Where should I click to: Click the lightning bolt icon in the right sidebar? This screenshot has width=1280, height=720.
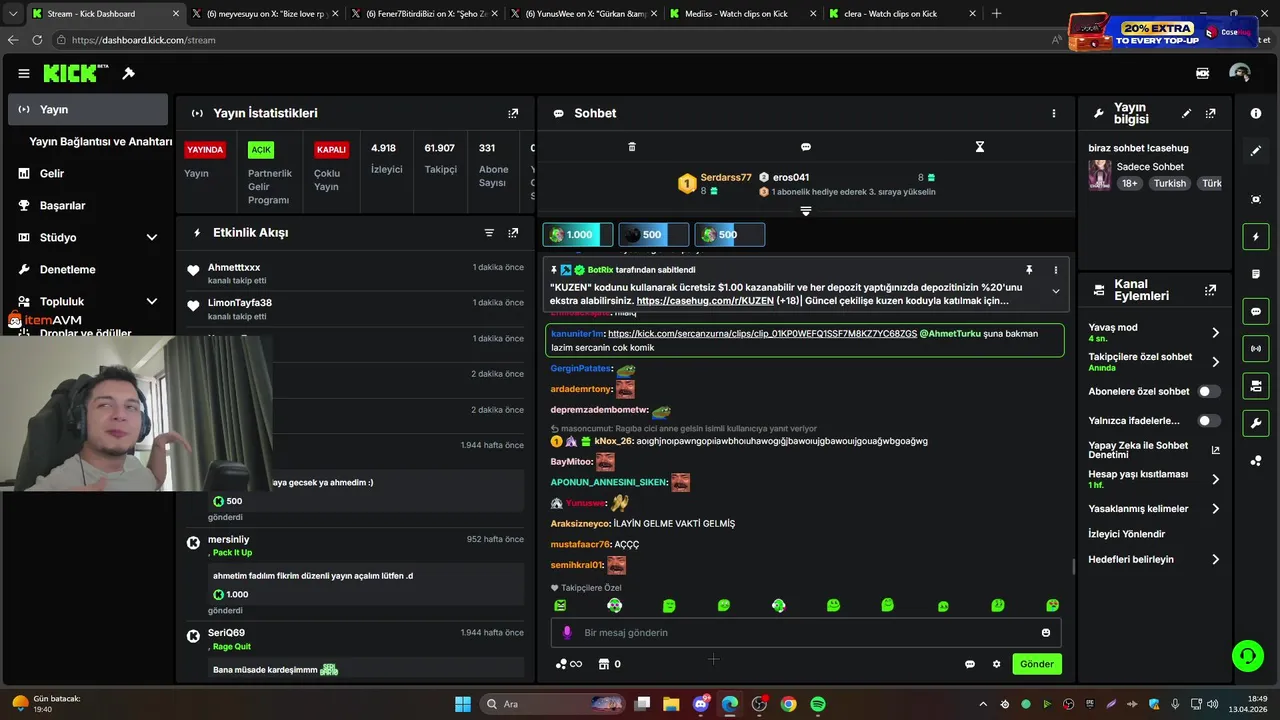click(x=1256, y=237)
